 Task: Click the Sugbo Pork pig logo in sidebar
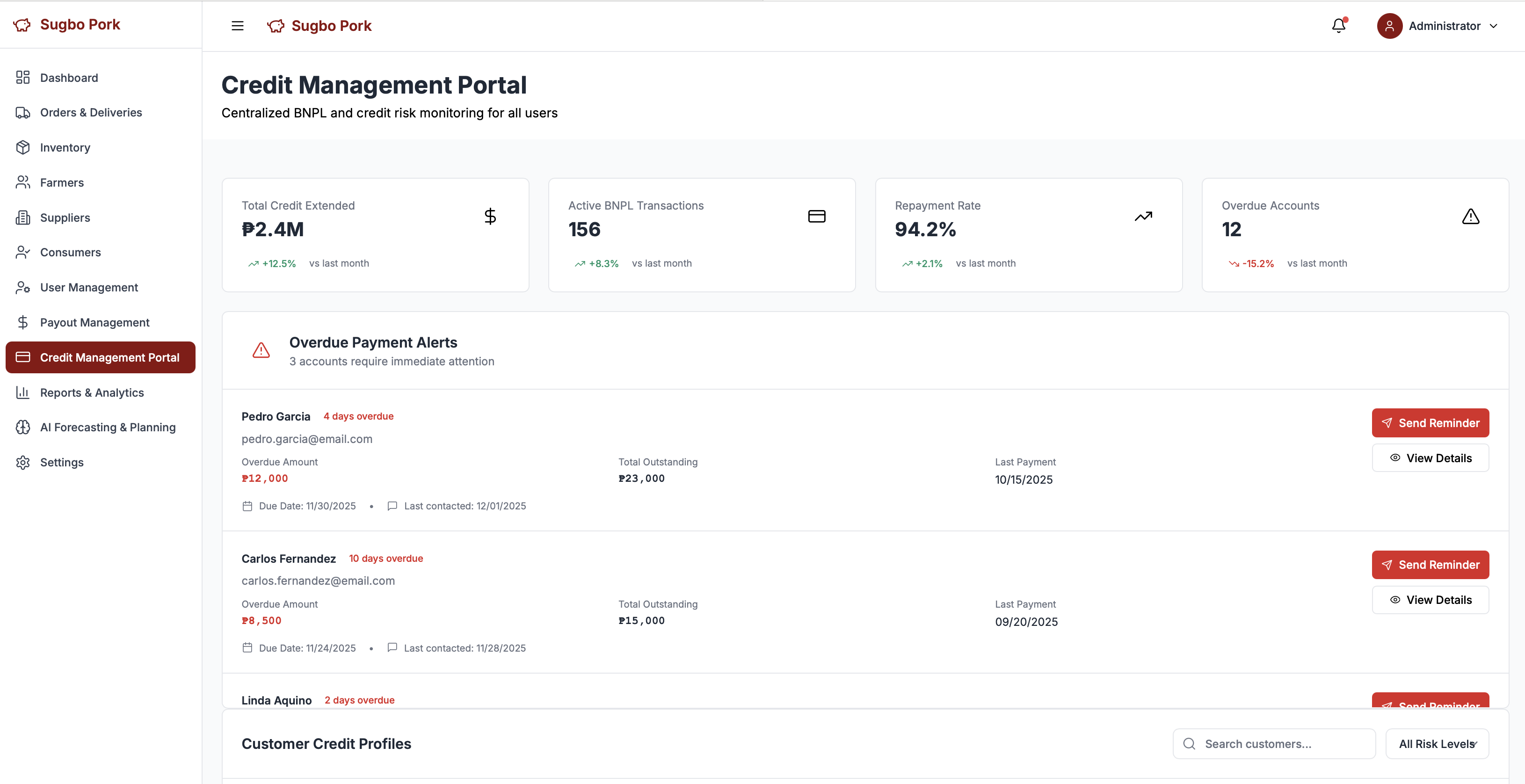[x=22, y=24]
